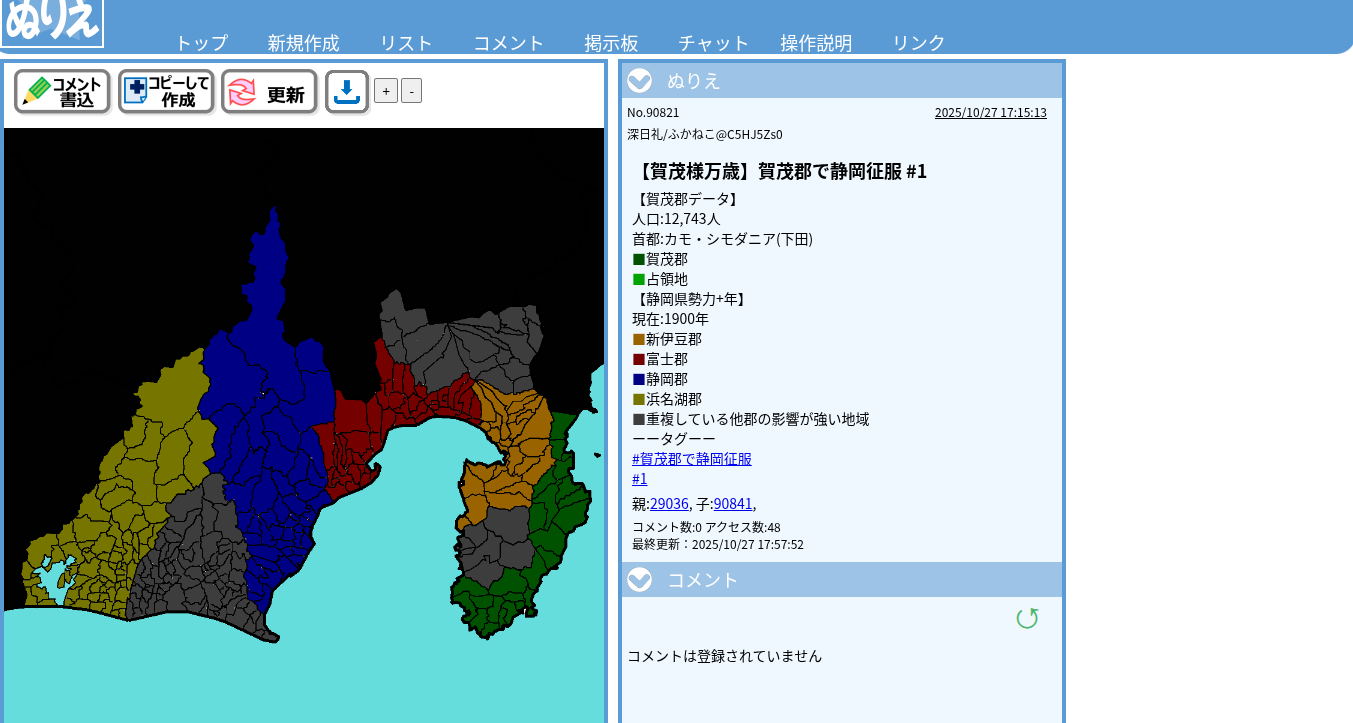Click the post timestamp 2025/10/27 17:15:13

[990, 112]
